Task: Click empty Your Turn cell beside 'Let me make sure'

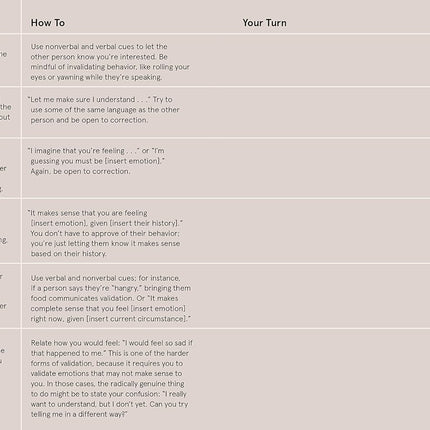Action: coord(333,113)
